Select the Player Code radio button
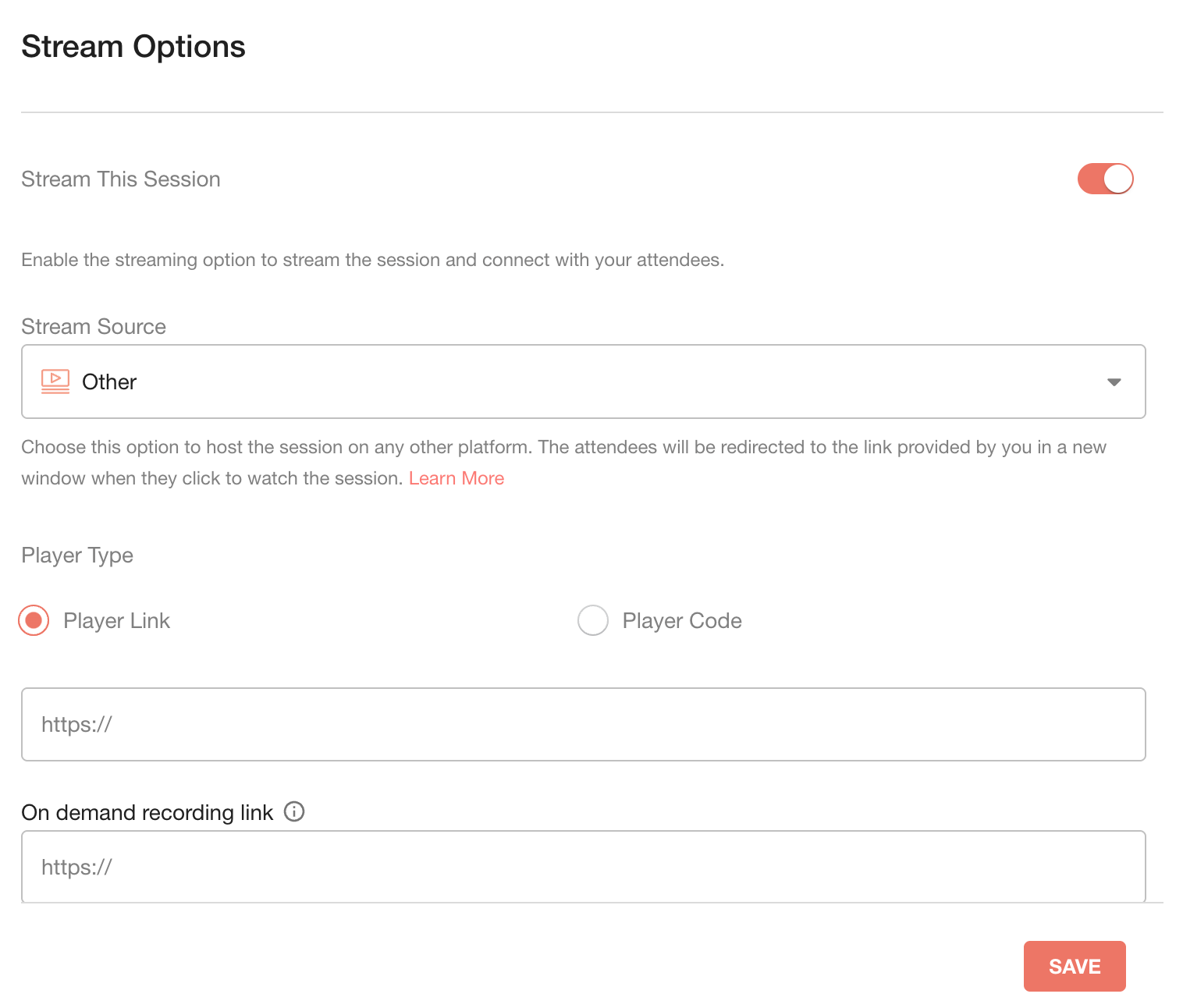Image resolution: width=1183 pixels, height=1008 pixels. (x=593, y=620)
